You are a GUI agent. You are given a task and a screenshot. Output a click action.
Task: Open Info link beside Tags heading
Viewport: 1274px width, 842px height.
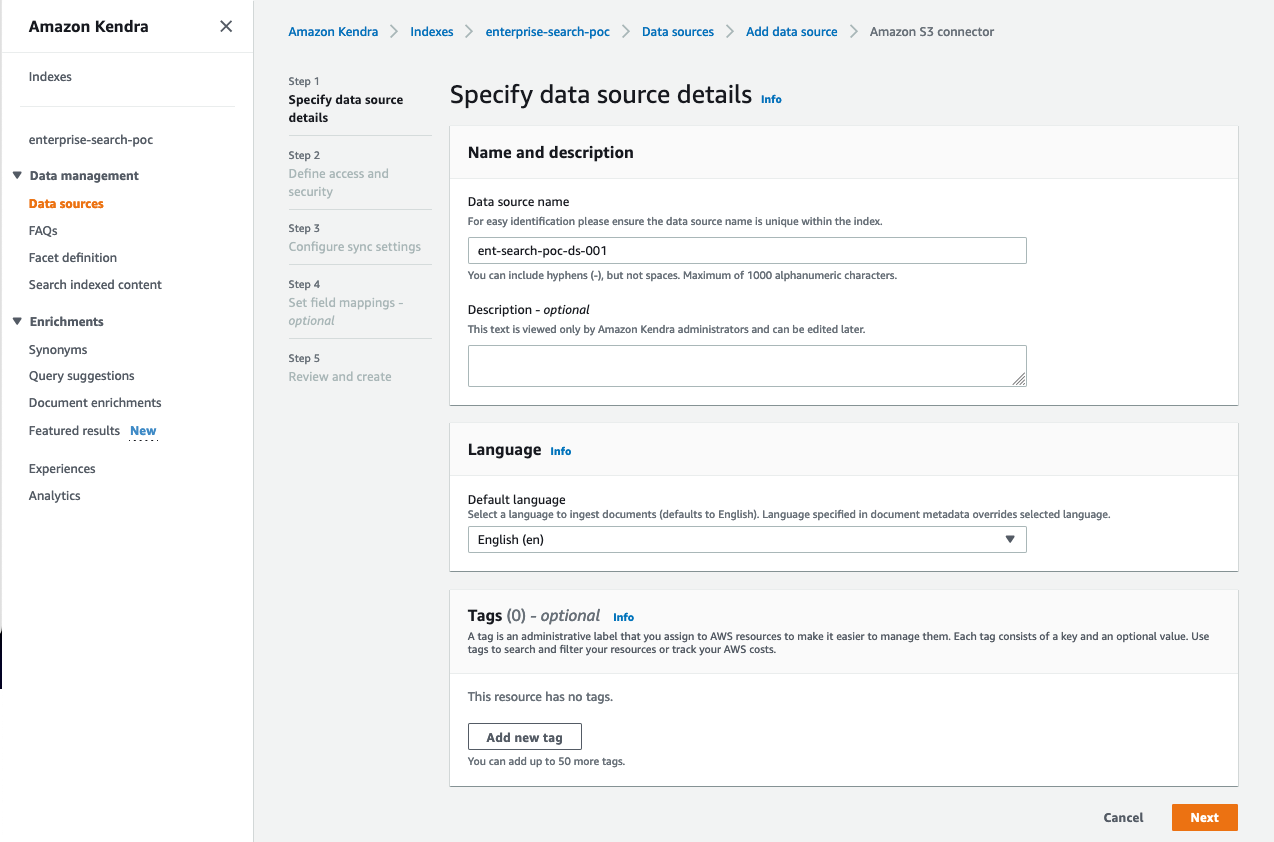click(x=623, y=617)
